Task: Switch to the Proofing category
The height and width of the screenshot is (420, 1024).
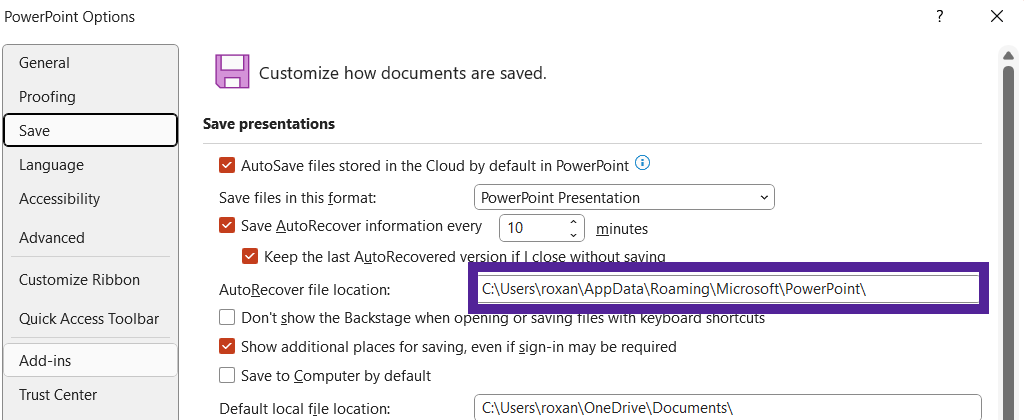Action: [x=47, y=97]
